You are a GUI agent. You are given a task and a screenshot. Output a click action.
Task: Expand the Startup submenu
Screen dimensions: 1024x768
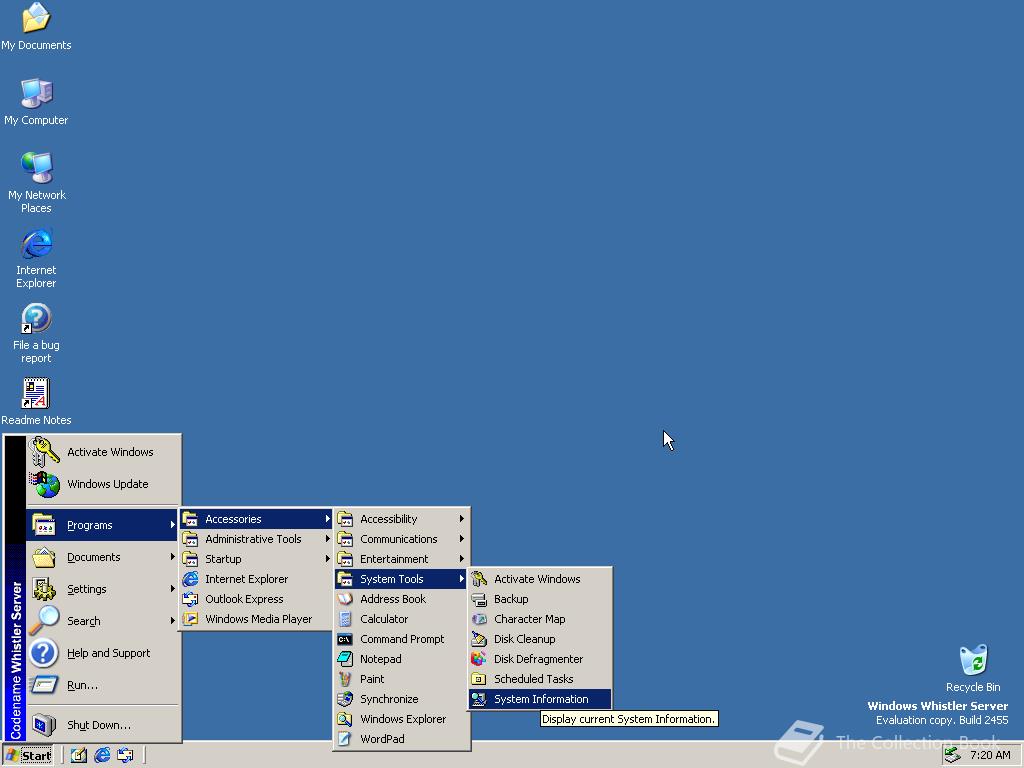pyautogui.click(x=256, y=559)
